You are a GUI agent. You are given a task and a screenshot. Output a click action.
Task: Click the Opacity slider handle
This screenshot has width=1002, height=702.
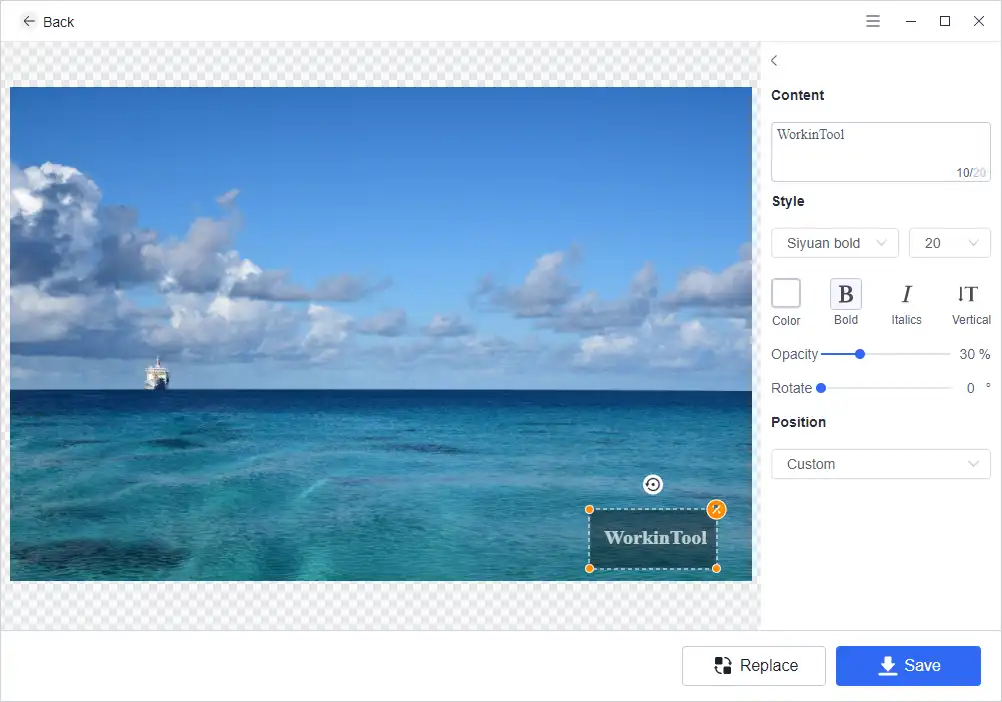click(x=860, y=354)
